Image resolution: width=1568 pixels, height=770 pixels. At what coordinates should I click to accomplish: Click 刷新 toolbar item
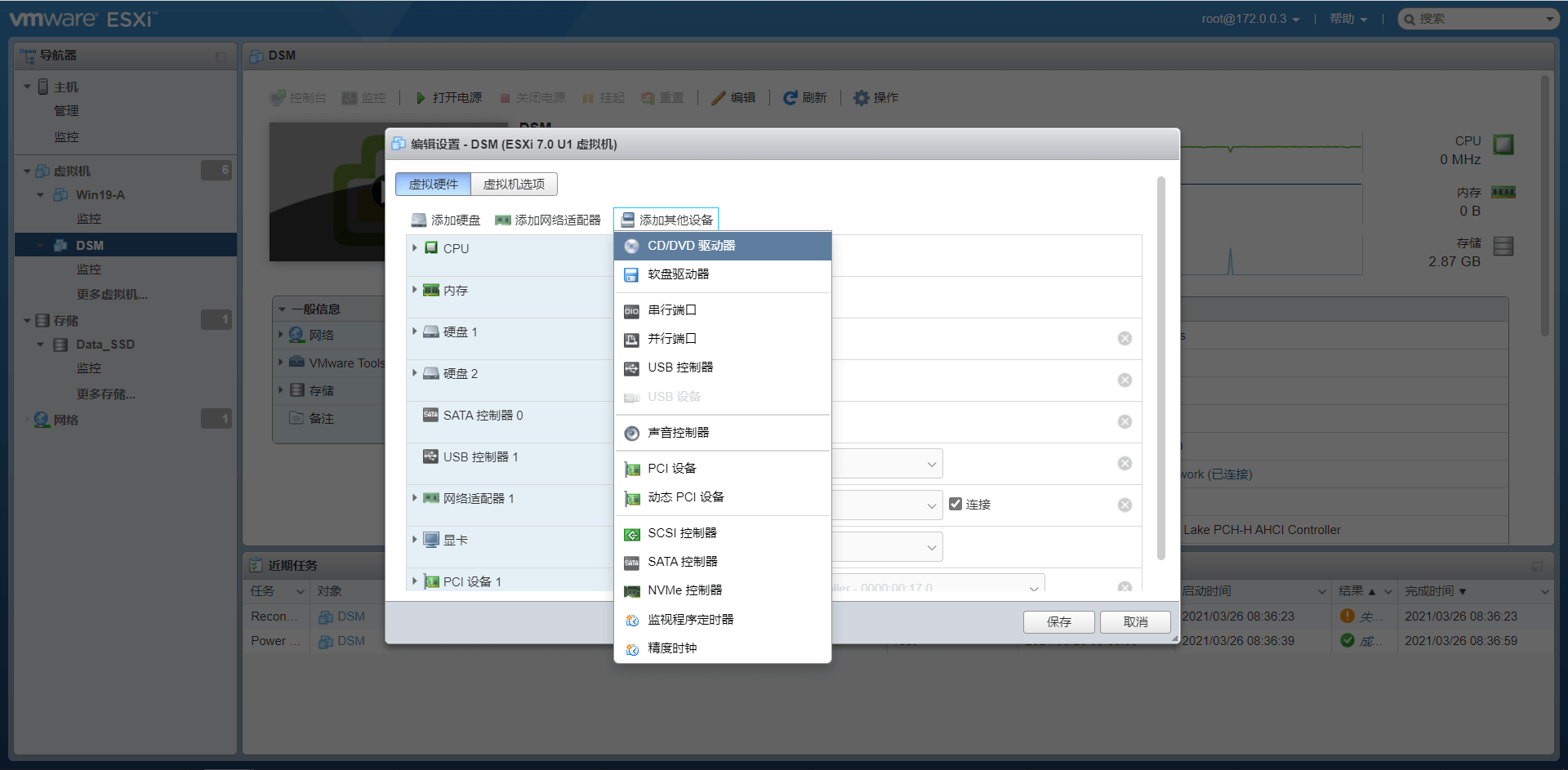point(805,98)
